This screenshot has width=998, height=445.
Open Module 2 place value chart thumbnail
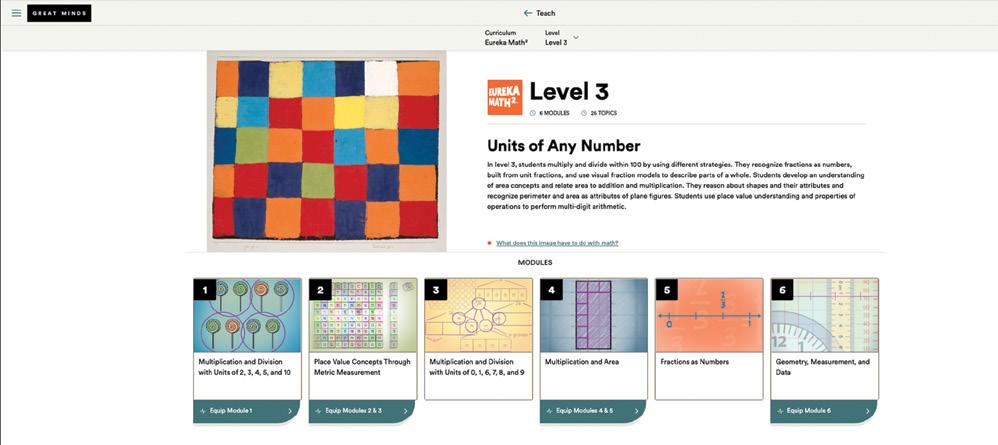(x=363, y=315)
